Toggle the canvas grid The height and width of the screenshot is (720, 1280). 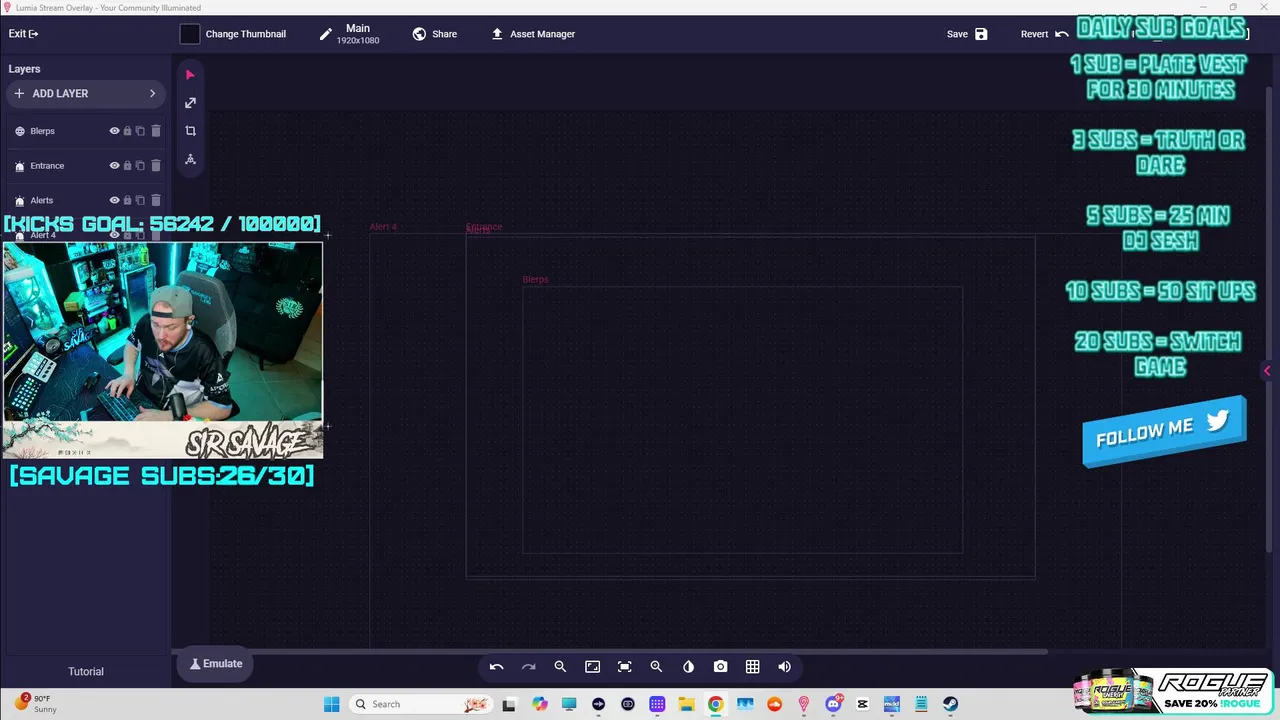point(752,667)
